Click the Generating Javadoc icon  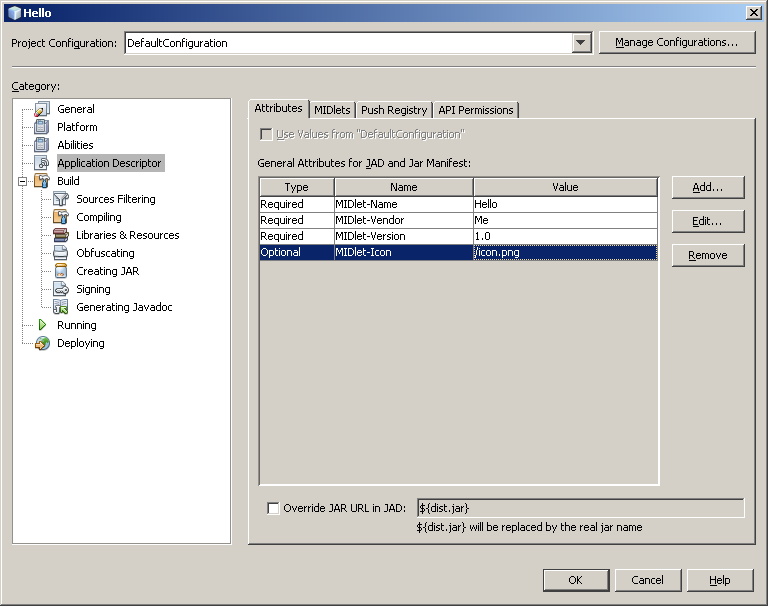[61, 307]
